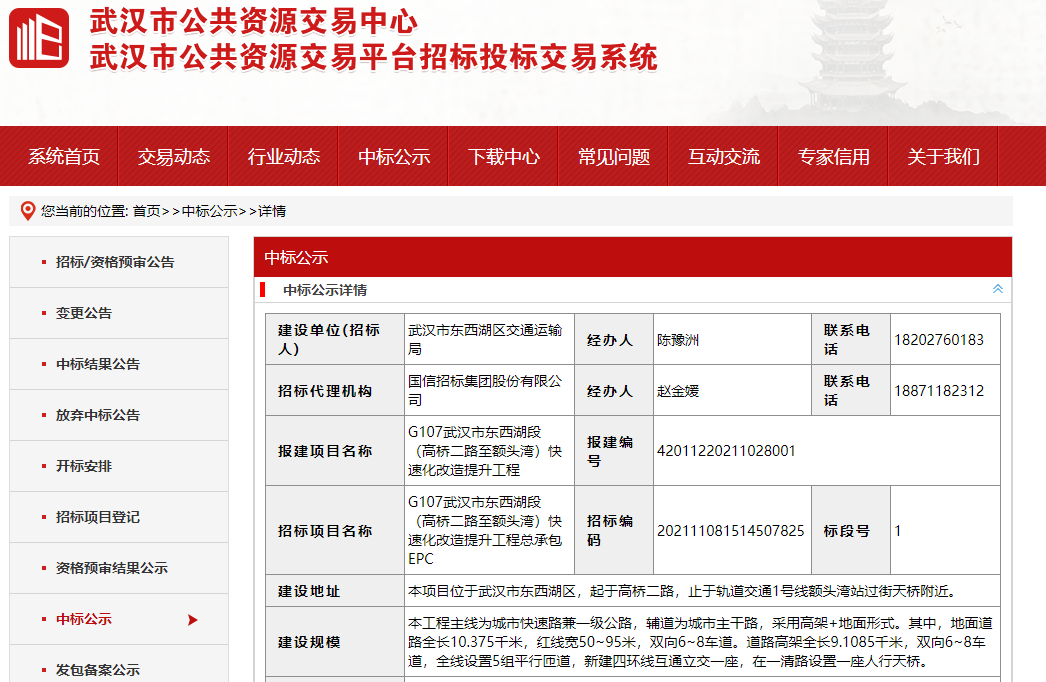Open the 关于我们 page
Screen dimensions: 1046x682
[944, 157]
